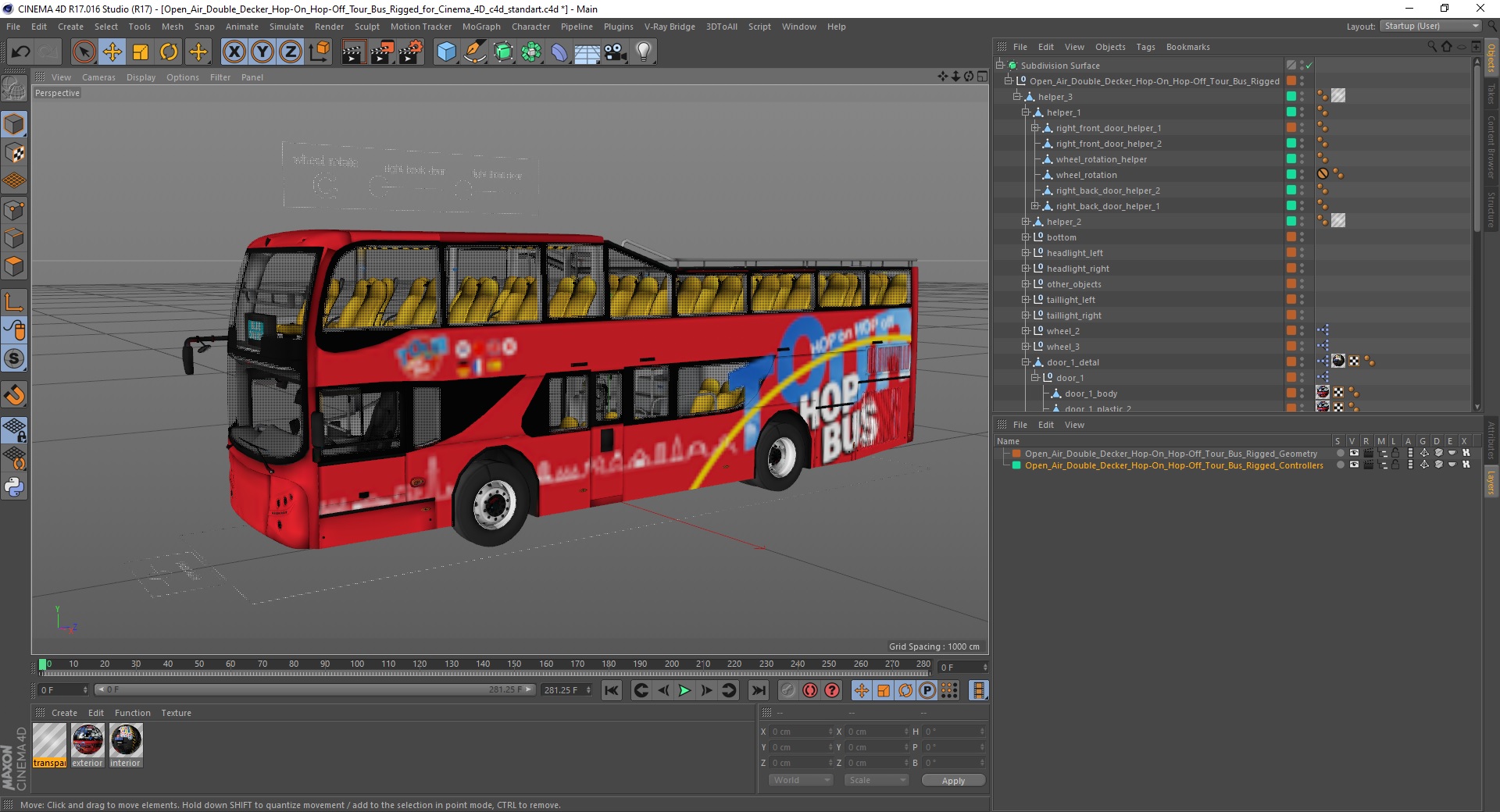Play animation forward
This screenshot has height=812, width=1500.
coord(684,690)
